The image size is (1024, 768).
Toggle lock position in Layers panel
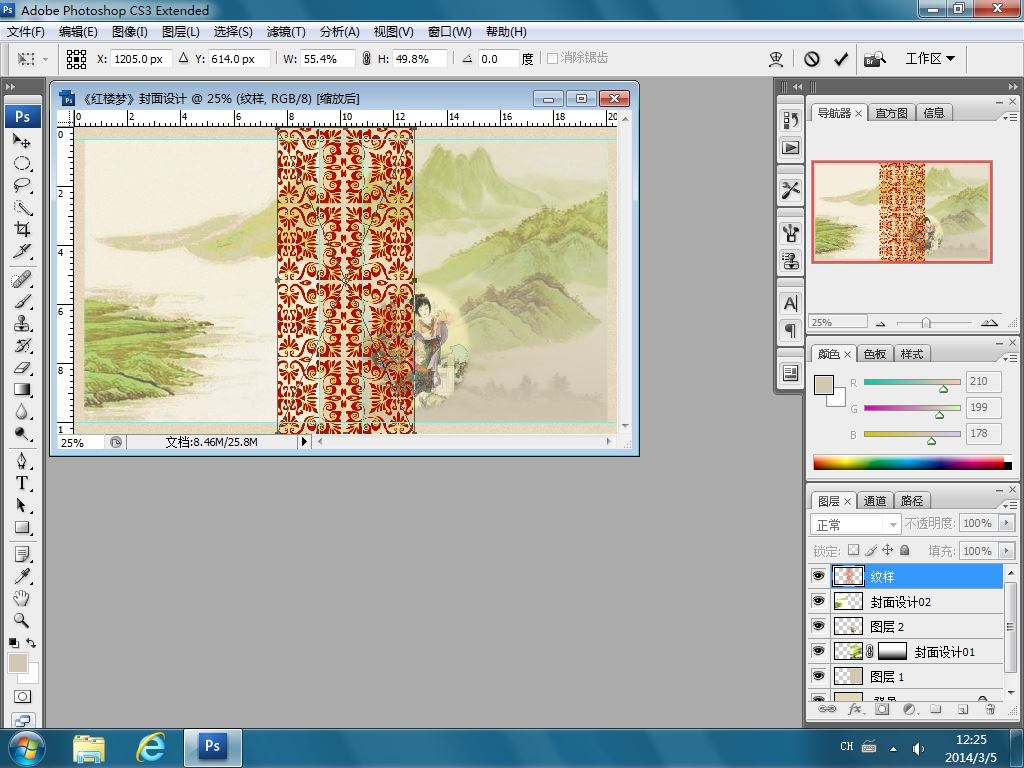[888, 550]
